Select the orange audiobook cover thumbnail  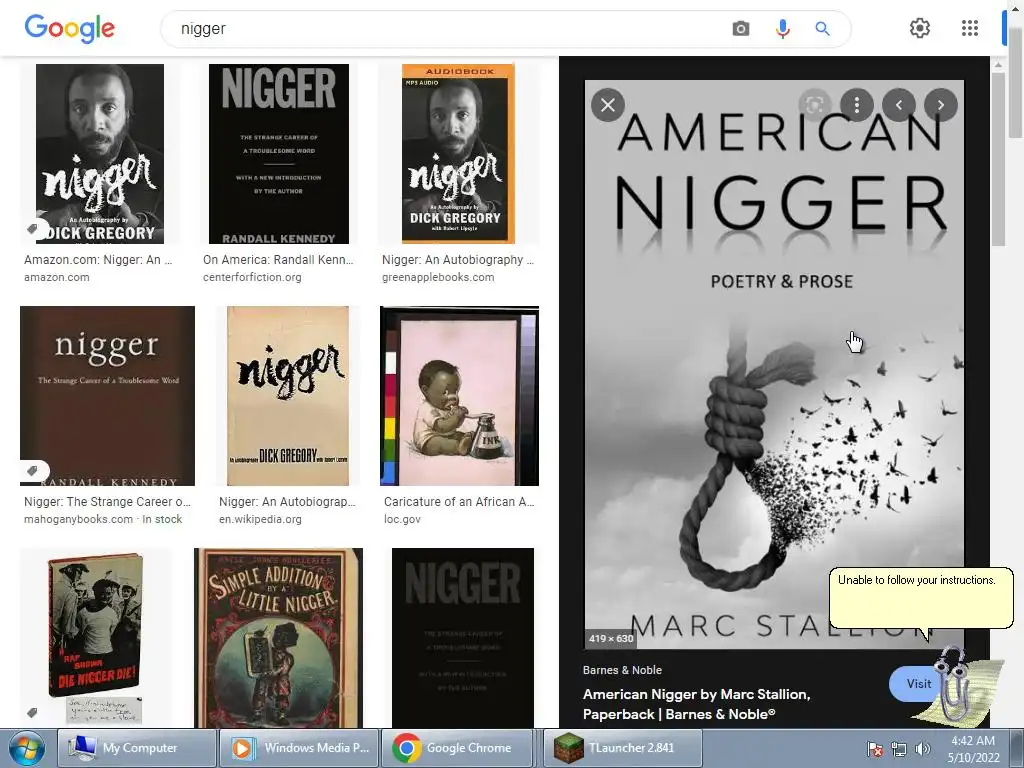tap(458, 153)
